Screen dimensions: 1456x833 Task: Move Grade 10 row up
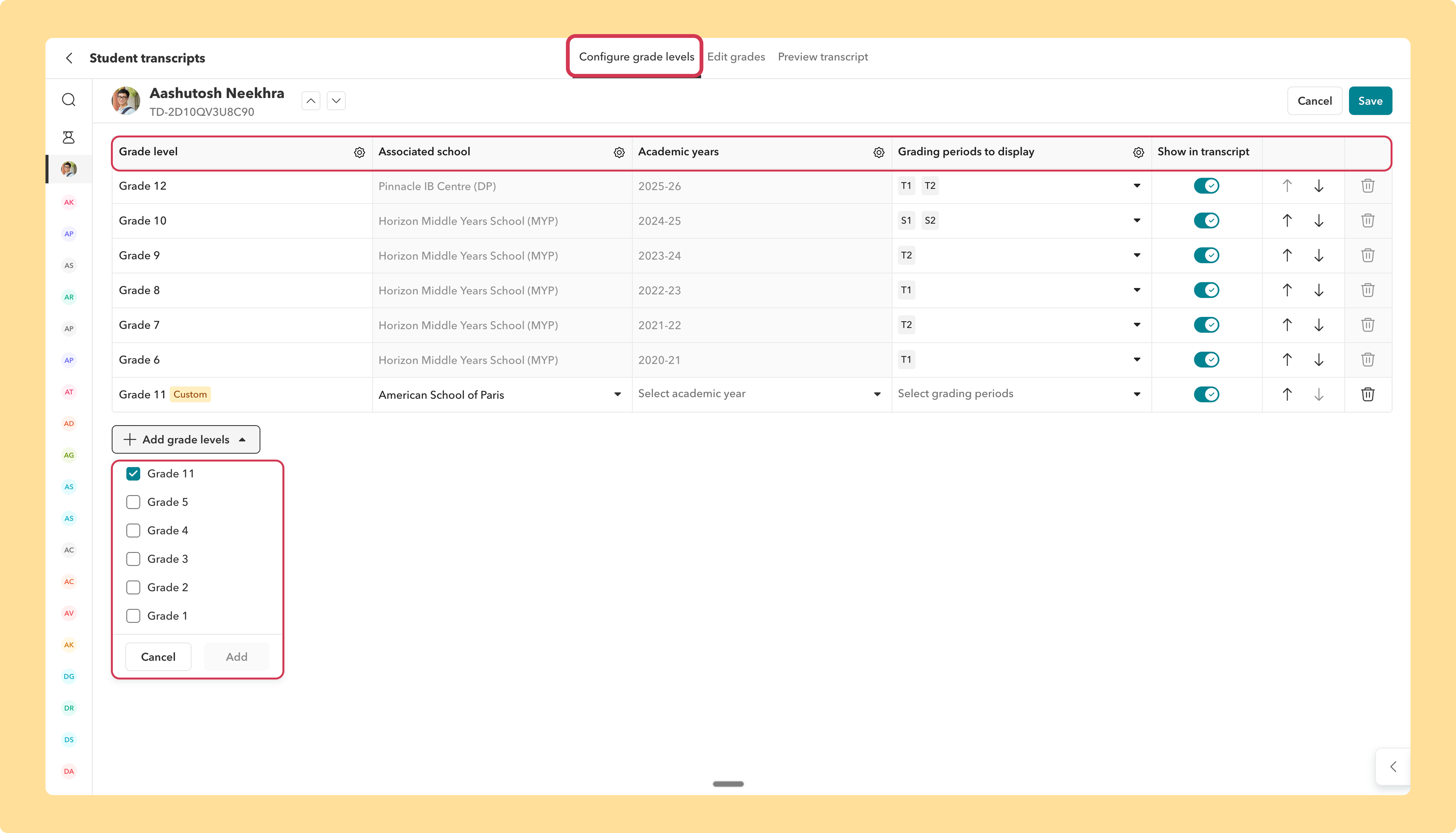pos(1287,221)
